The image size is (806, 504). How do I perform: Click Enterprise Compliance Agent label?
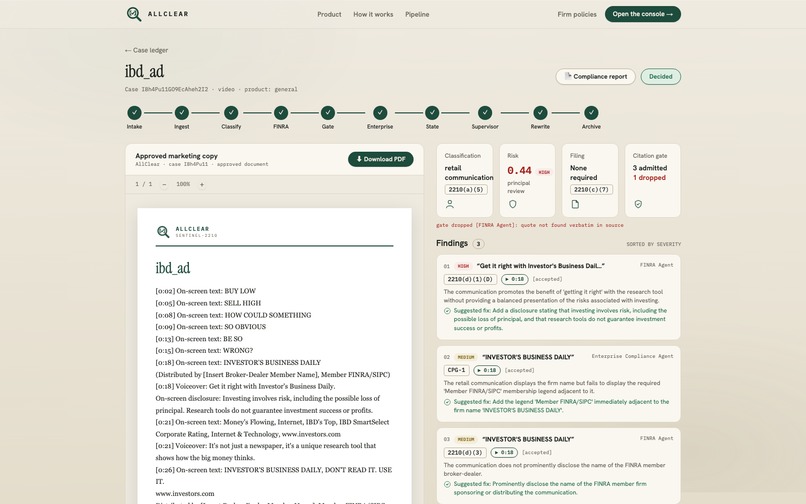point(632,356)
